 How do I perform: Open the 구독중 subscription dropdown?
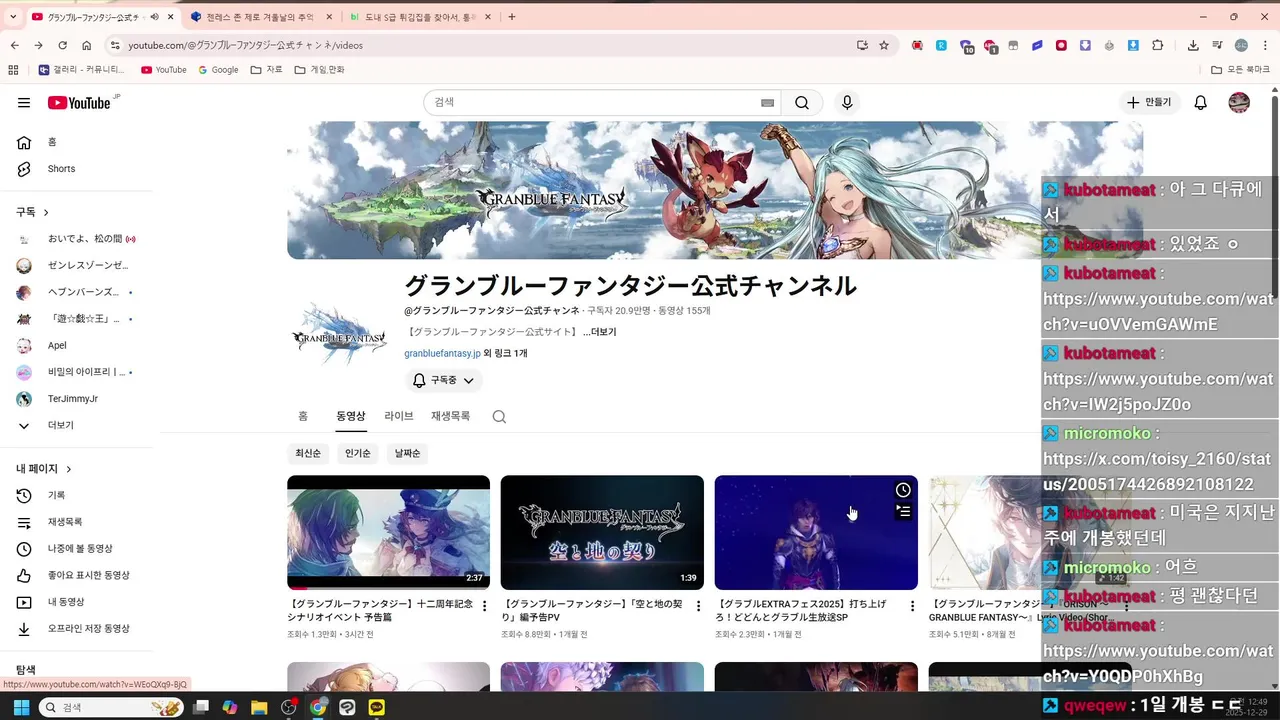[x=443, y=381]
